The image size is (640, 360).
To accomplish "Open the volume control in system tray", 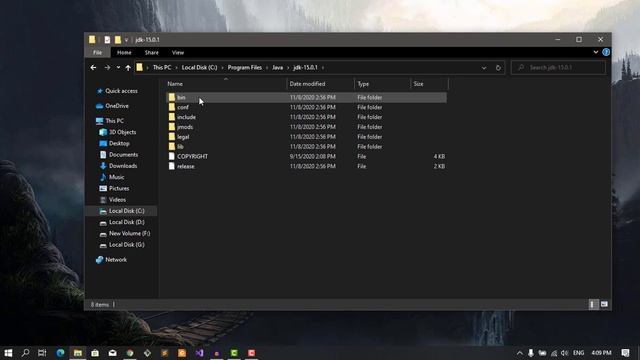I will tap(564, 353).
